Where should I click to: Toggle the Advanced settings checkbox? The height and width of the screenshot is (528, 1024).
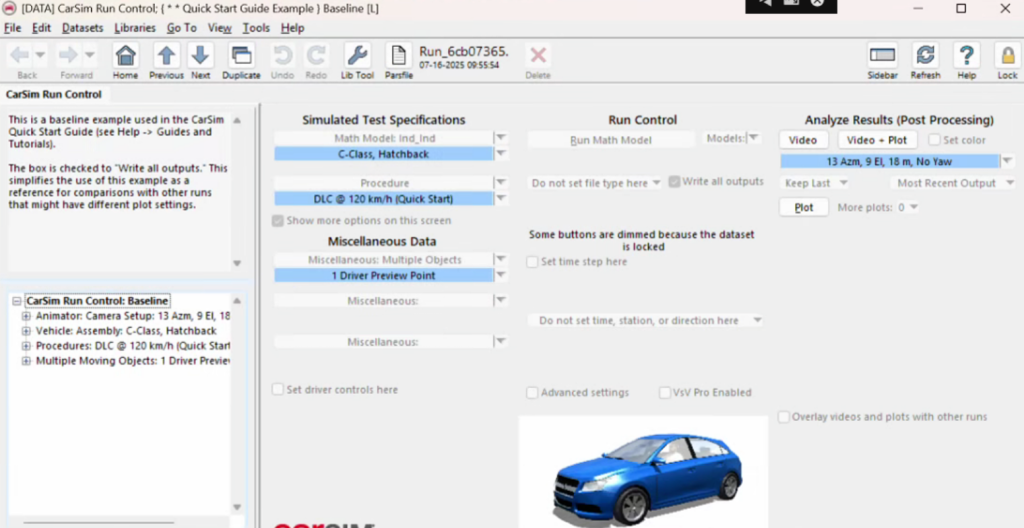tap(532, 393)
